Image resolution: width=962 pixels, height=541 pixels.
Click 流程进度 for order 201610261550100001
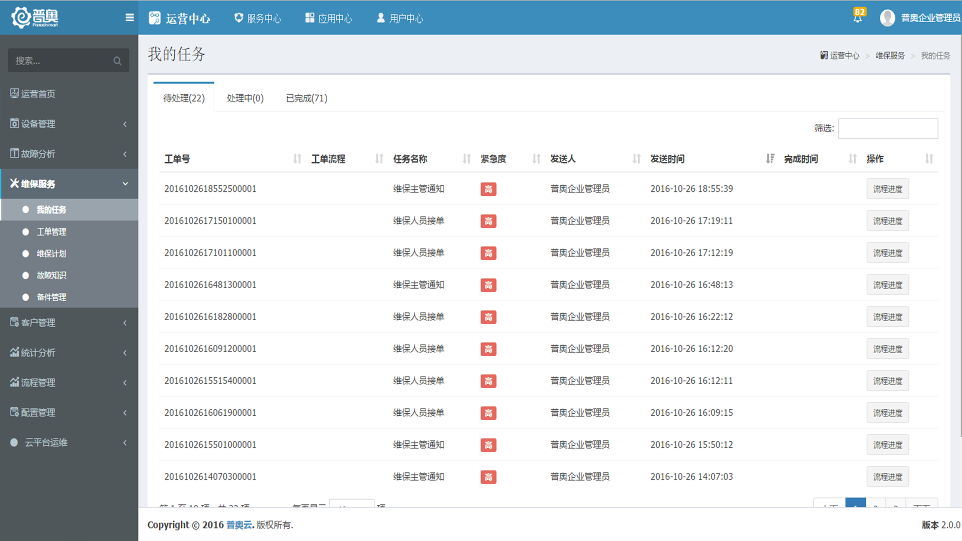coord(888,445)
